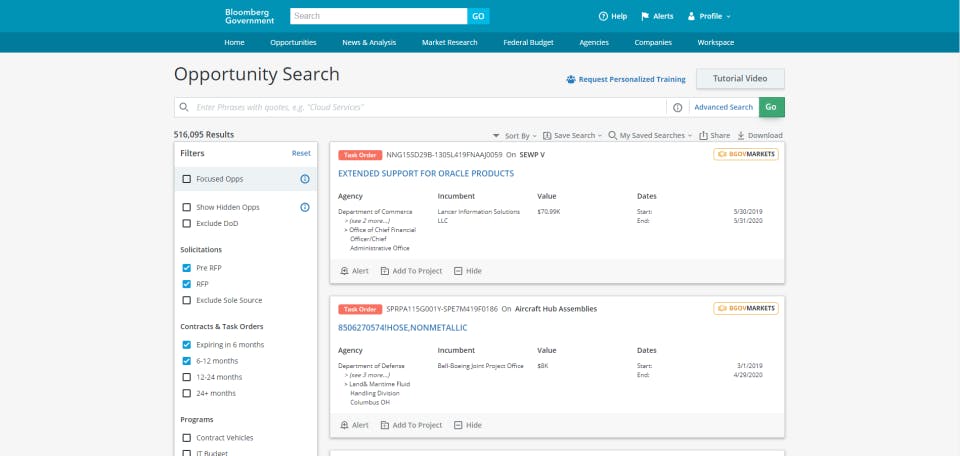Expand the Save Search dropdown

(x=572, y=136)
